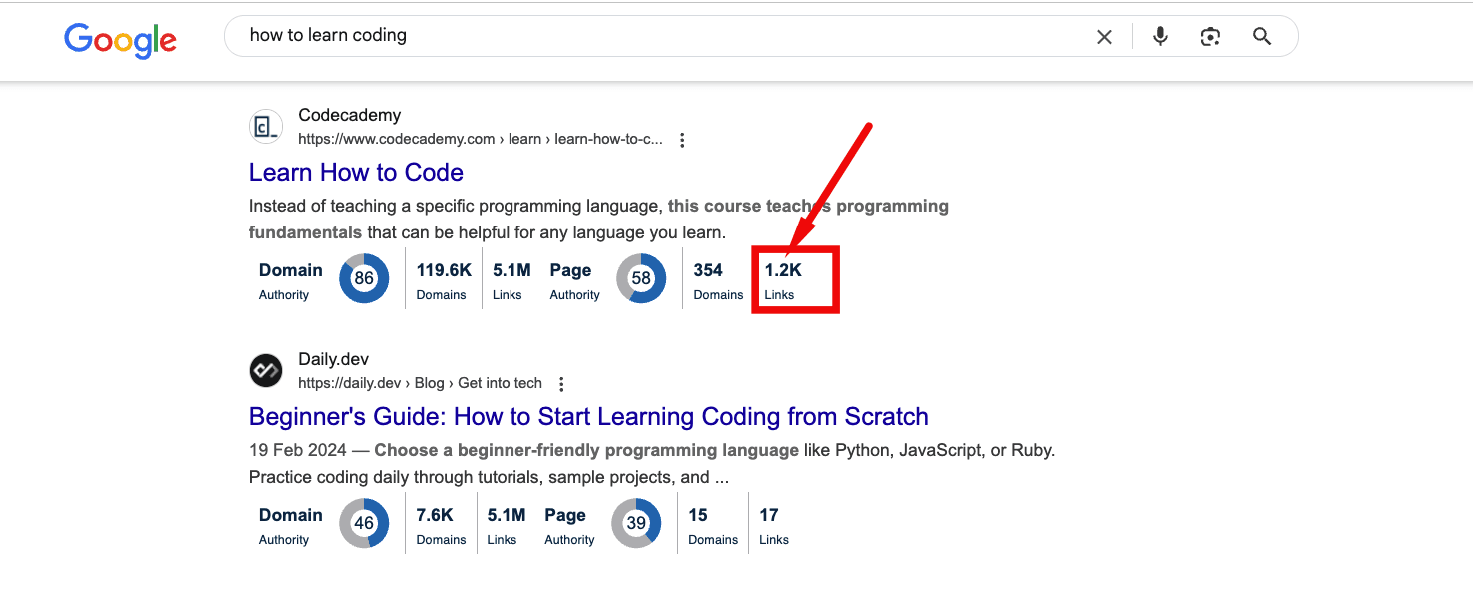Screen dimensions: 1473x591
Task: Open "Beginner's Guide: How to Start Learning Coding" link
Action: coord(588,417)
